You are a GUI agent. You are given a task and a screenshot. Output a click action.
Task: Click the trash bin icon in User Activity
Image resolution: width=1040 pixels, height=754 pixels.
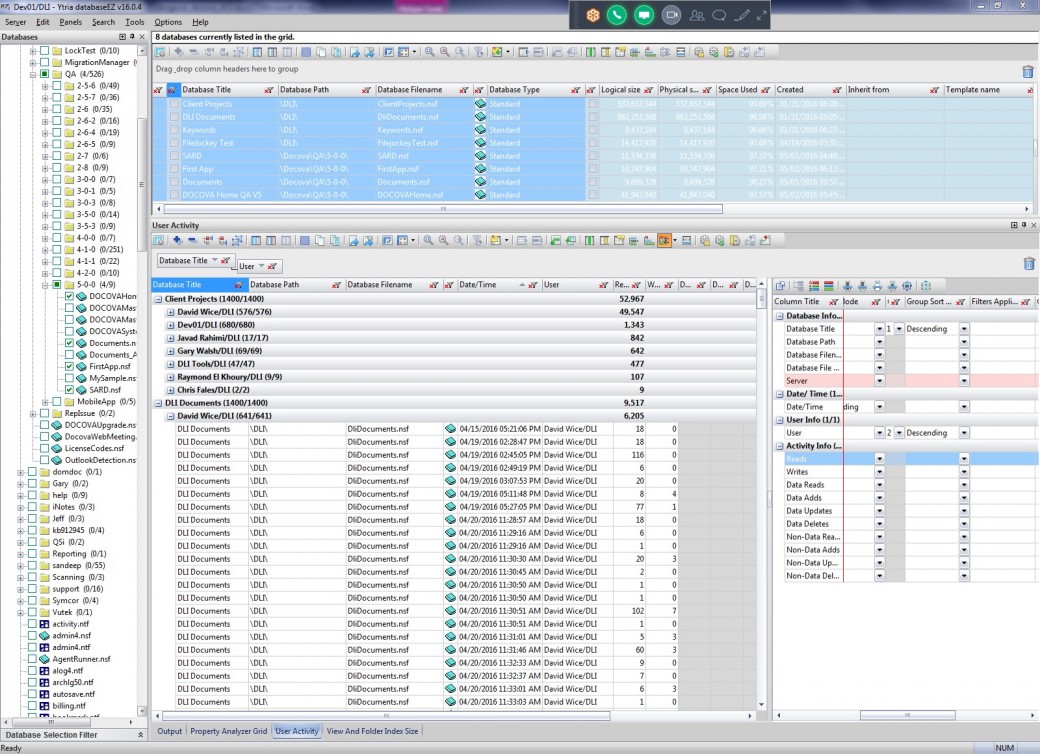click(x=1028, y=263)
